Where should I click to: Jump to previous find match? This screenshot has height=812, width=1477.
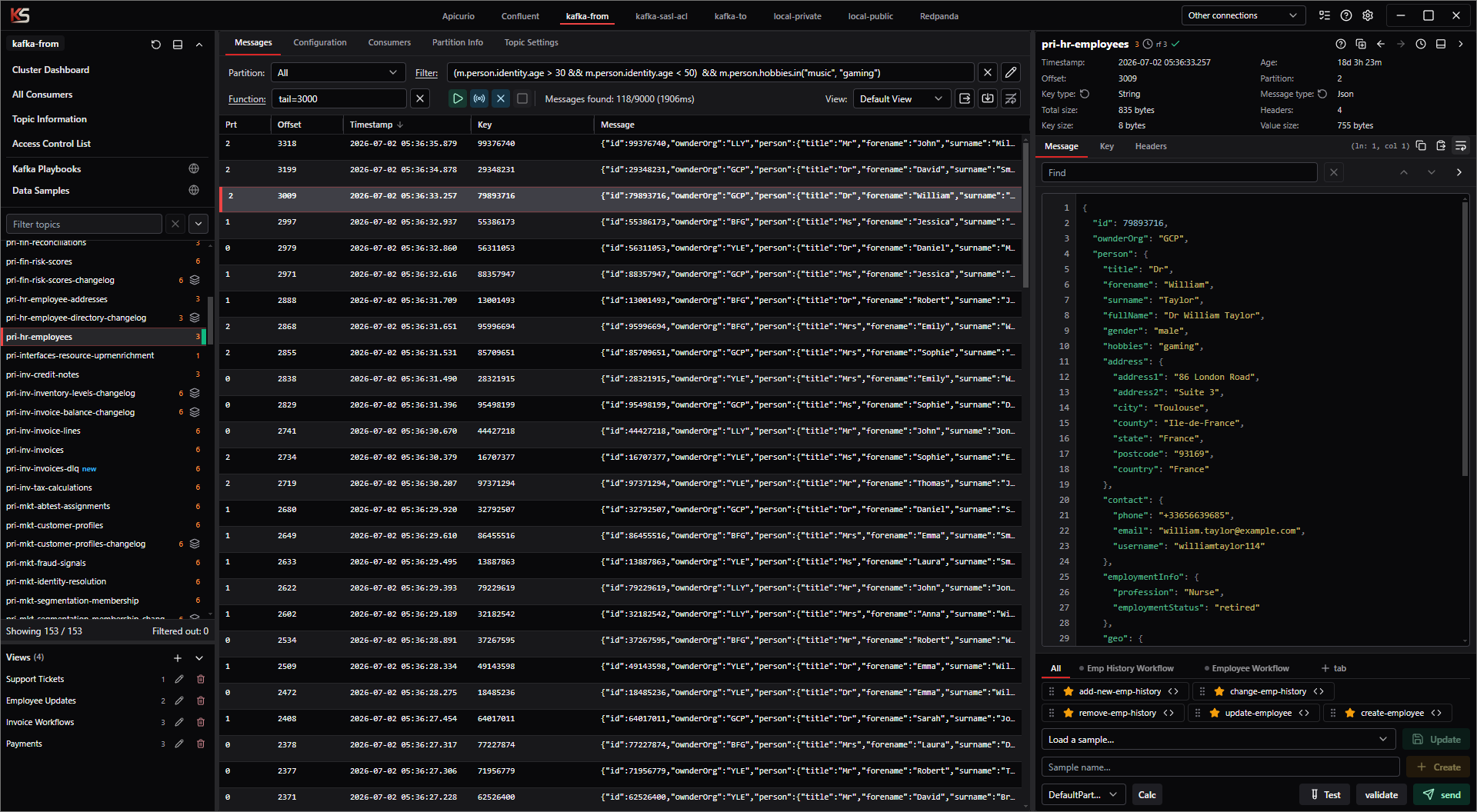pyautogui.click(x=1404, y=172)
